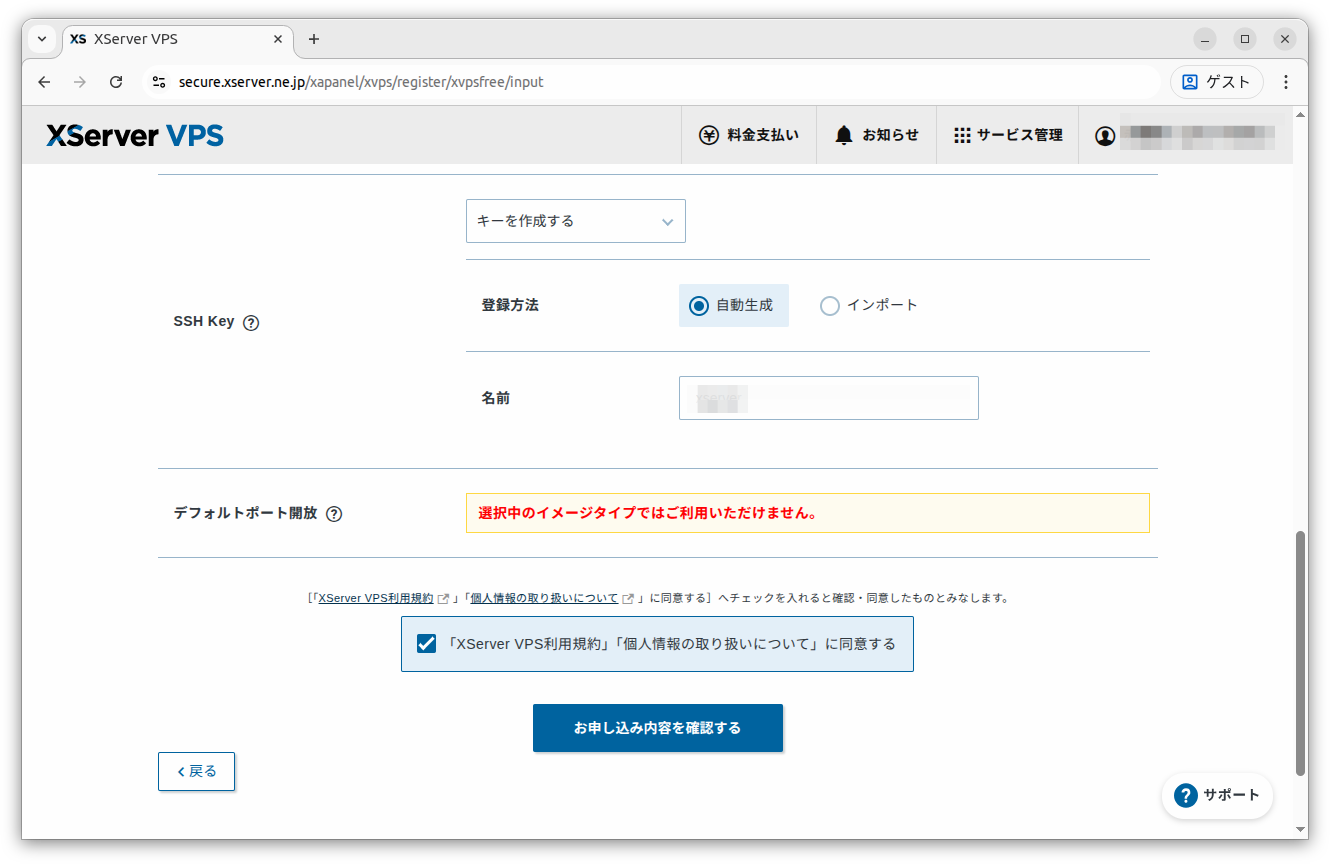Check notifications via the お知らせ bell icon

tap(876, 134)
